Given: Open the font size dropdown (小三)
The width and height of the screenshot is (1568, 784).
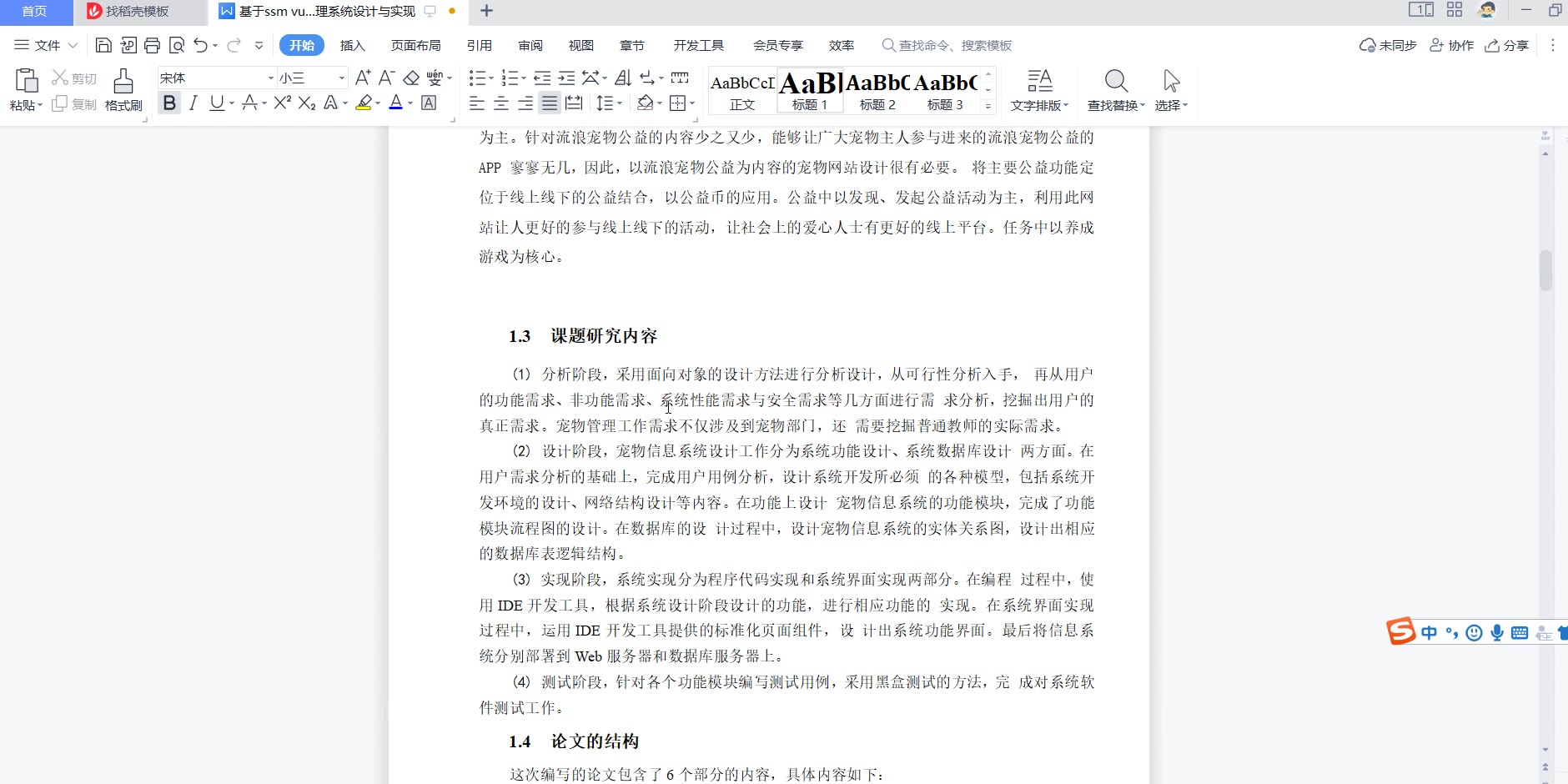Looking at the screenshot, I should pyautogui.click(x=341, y=78).
